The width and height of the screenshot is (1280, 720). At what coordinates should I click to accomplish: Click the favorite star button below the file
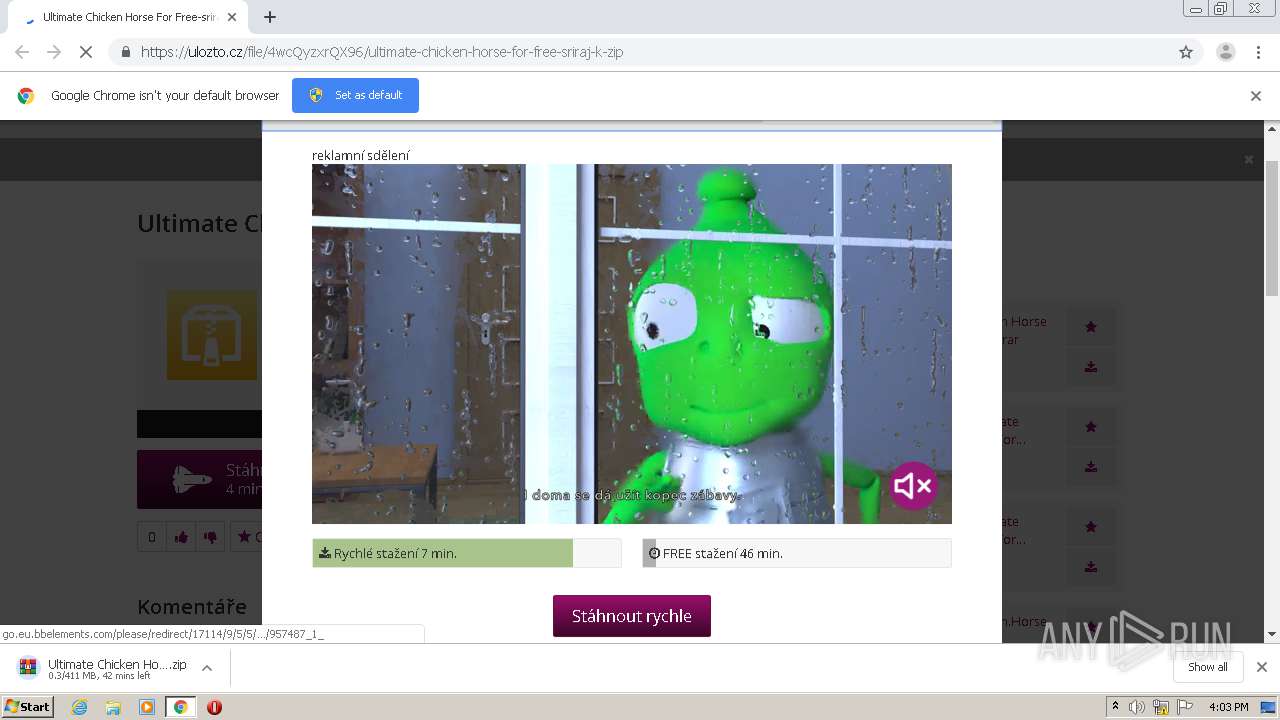click(246, 537)
